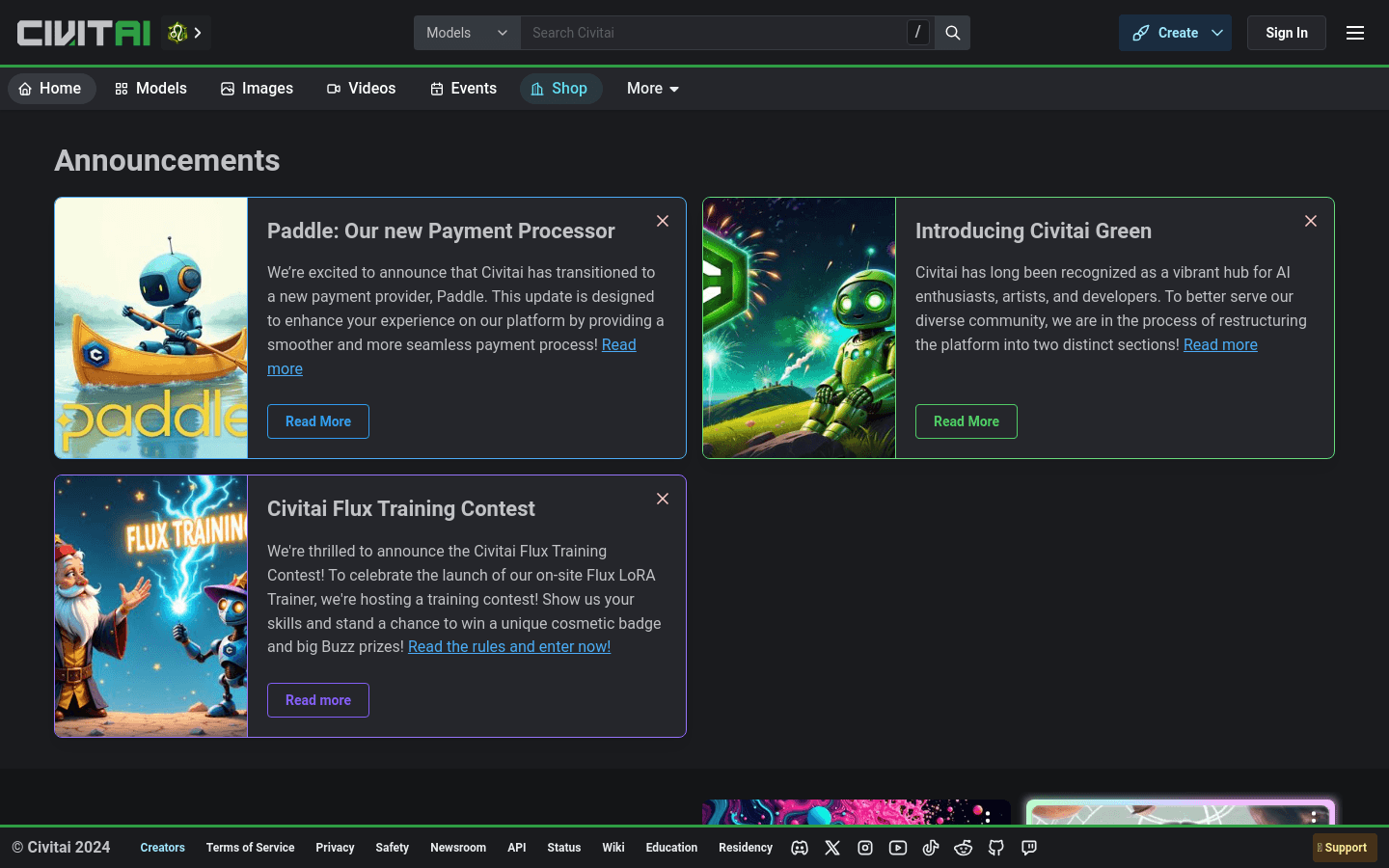Open the Discord icon in the footer
The image size is (1389, 868).
pos(800,848)
